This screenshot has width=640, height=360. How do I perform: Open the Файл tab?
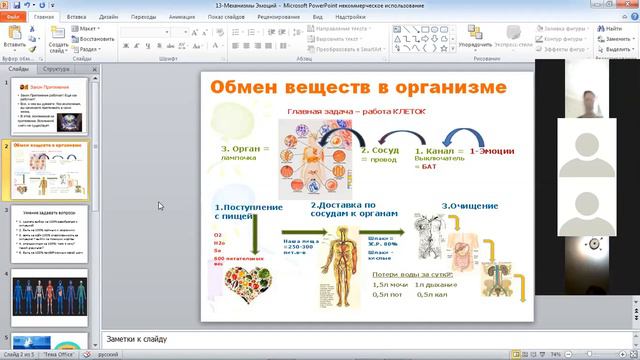click(13, 17)
